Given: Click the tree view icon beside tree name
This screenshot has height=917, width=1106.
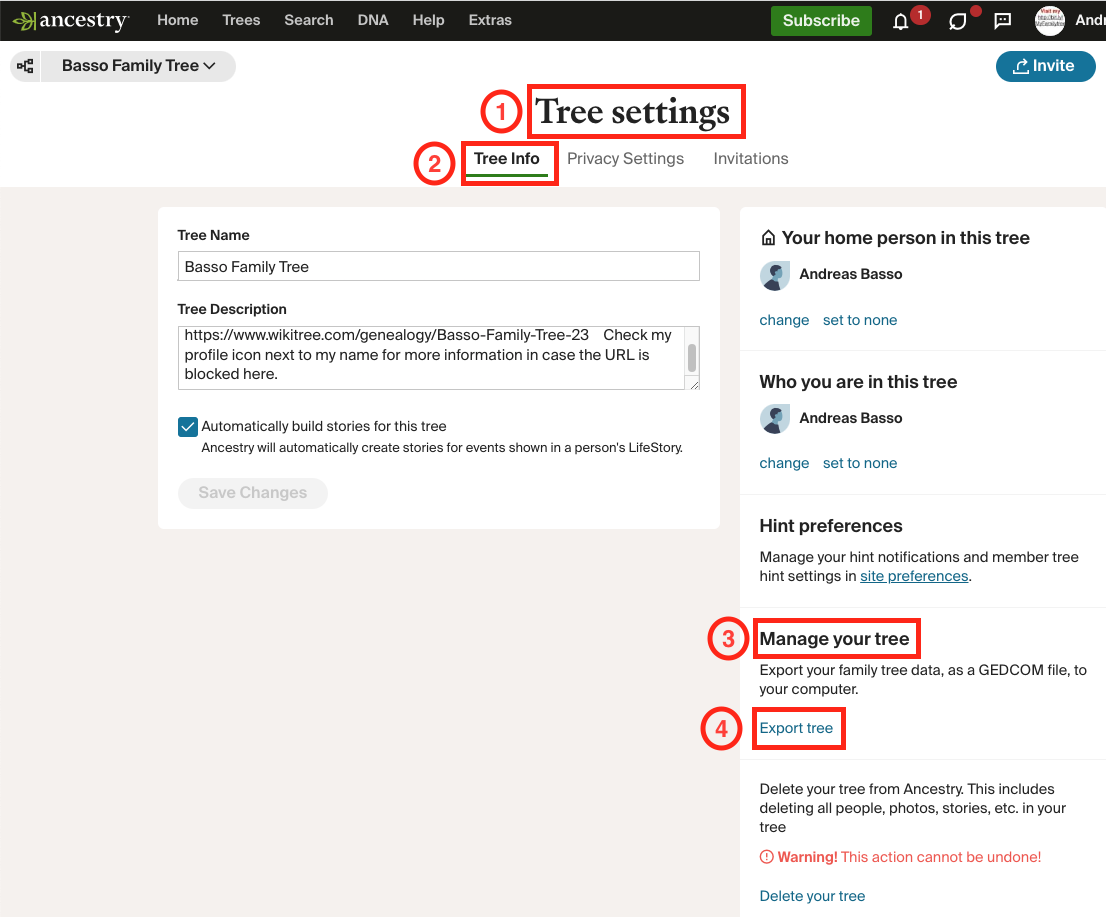Looking at the screenshot, I should [x=25, y=66].
